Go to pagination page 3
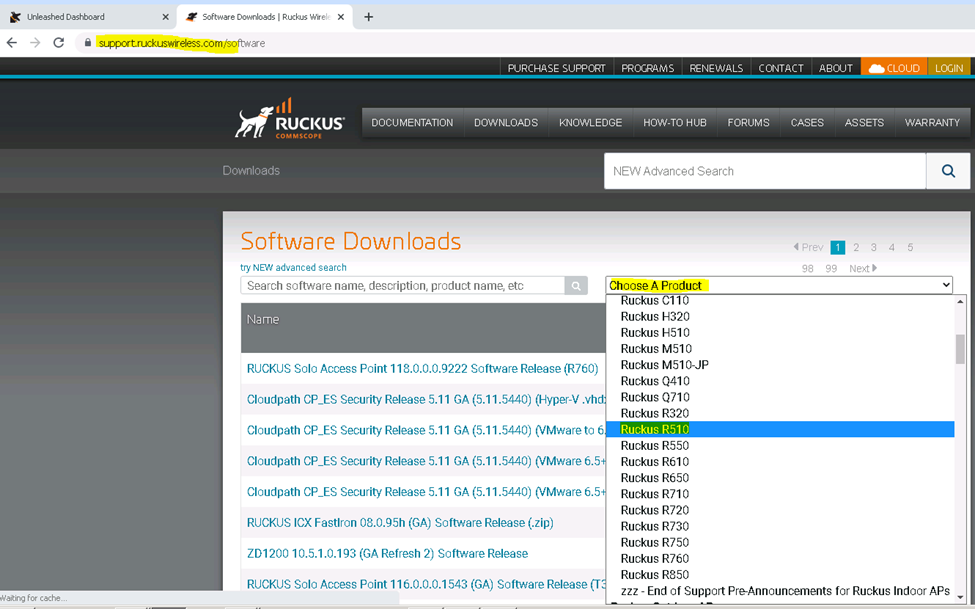Viewport: 975px width, 609px height. 874,248
